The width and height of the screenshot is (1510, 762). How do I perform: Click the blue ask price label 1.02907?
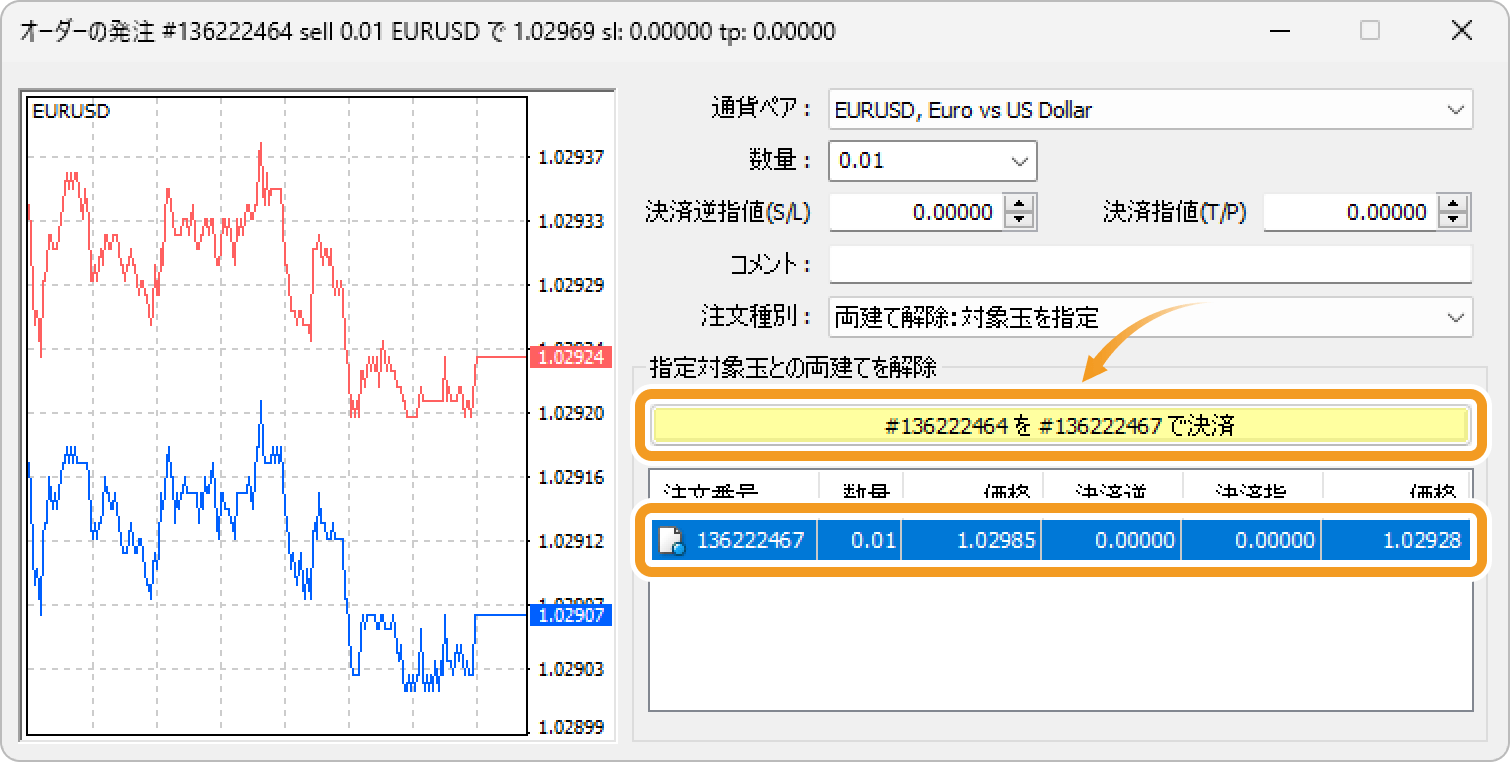coord(570,617)
